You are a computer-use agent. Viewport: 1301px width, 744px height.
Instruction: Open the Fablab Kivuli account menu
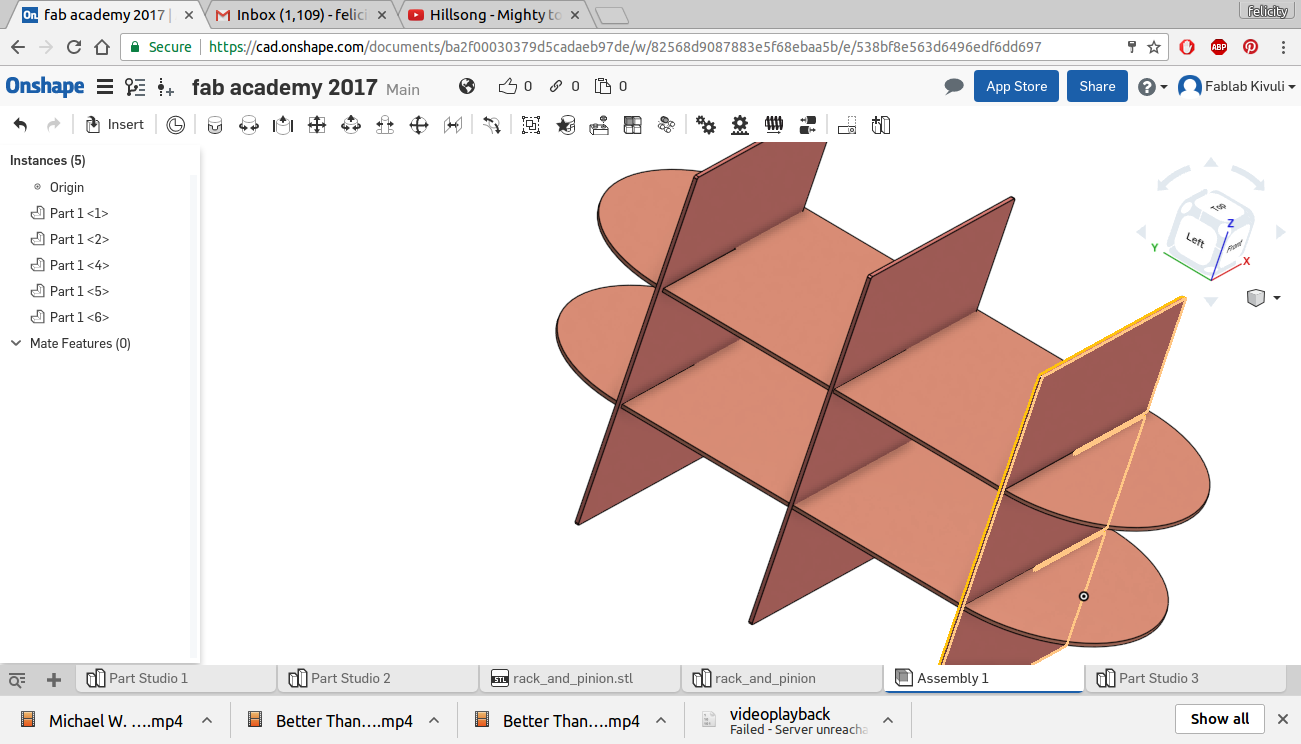coord(1237,87)
